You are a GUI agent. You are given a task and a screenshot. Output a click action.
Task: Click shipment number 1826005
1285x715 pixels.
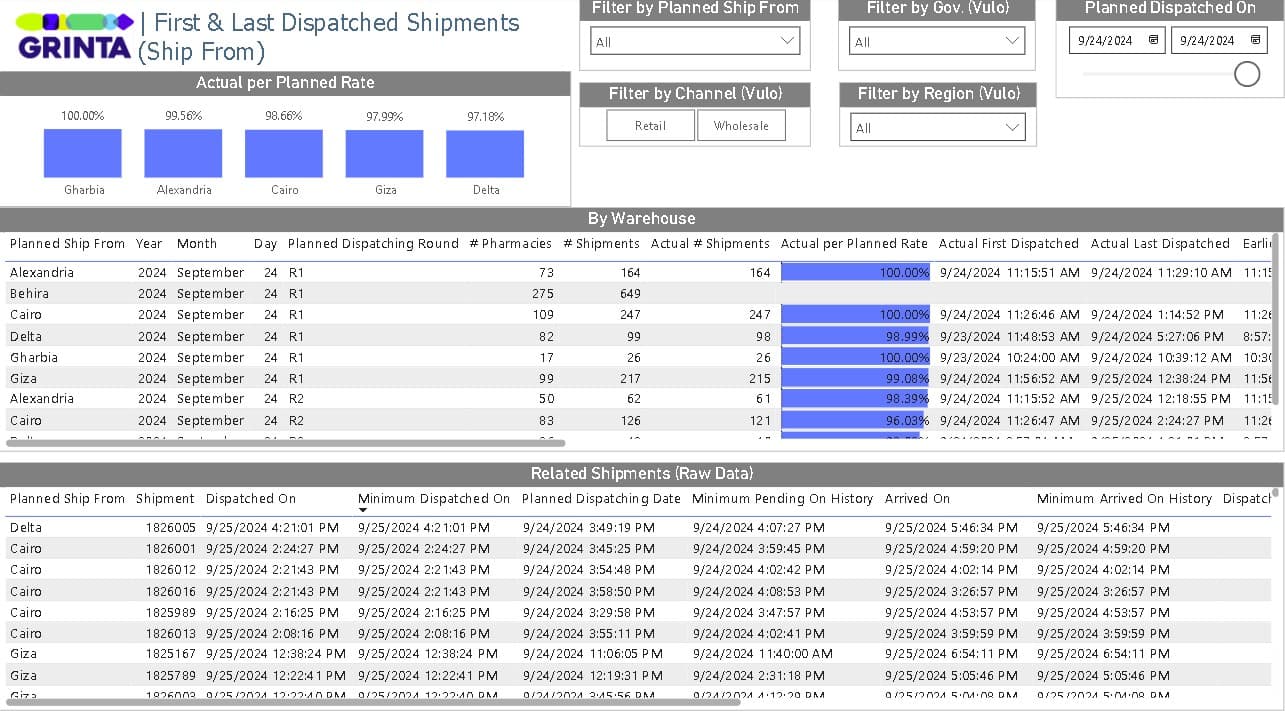(x=171, y=527)
